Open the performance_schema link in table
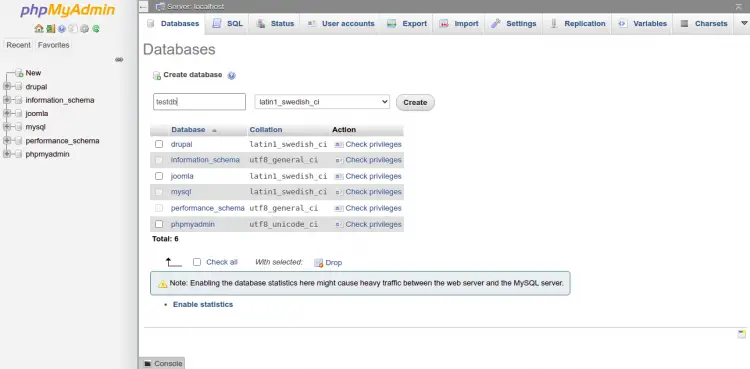This screenshot has height=369, width=750. (x=208, y=208)
